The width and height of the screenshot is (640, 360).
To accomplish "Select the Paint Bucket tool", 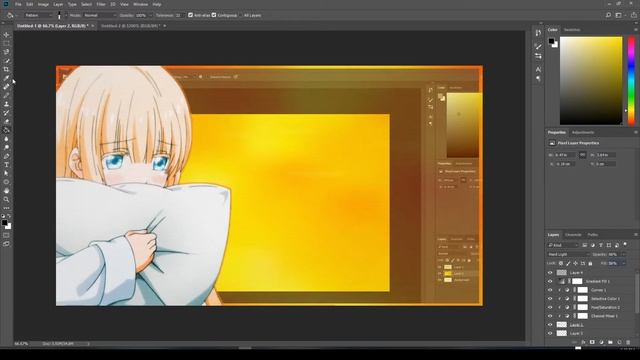I will point(6,130).
